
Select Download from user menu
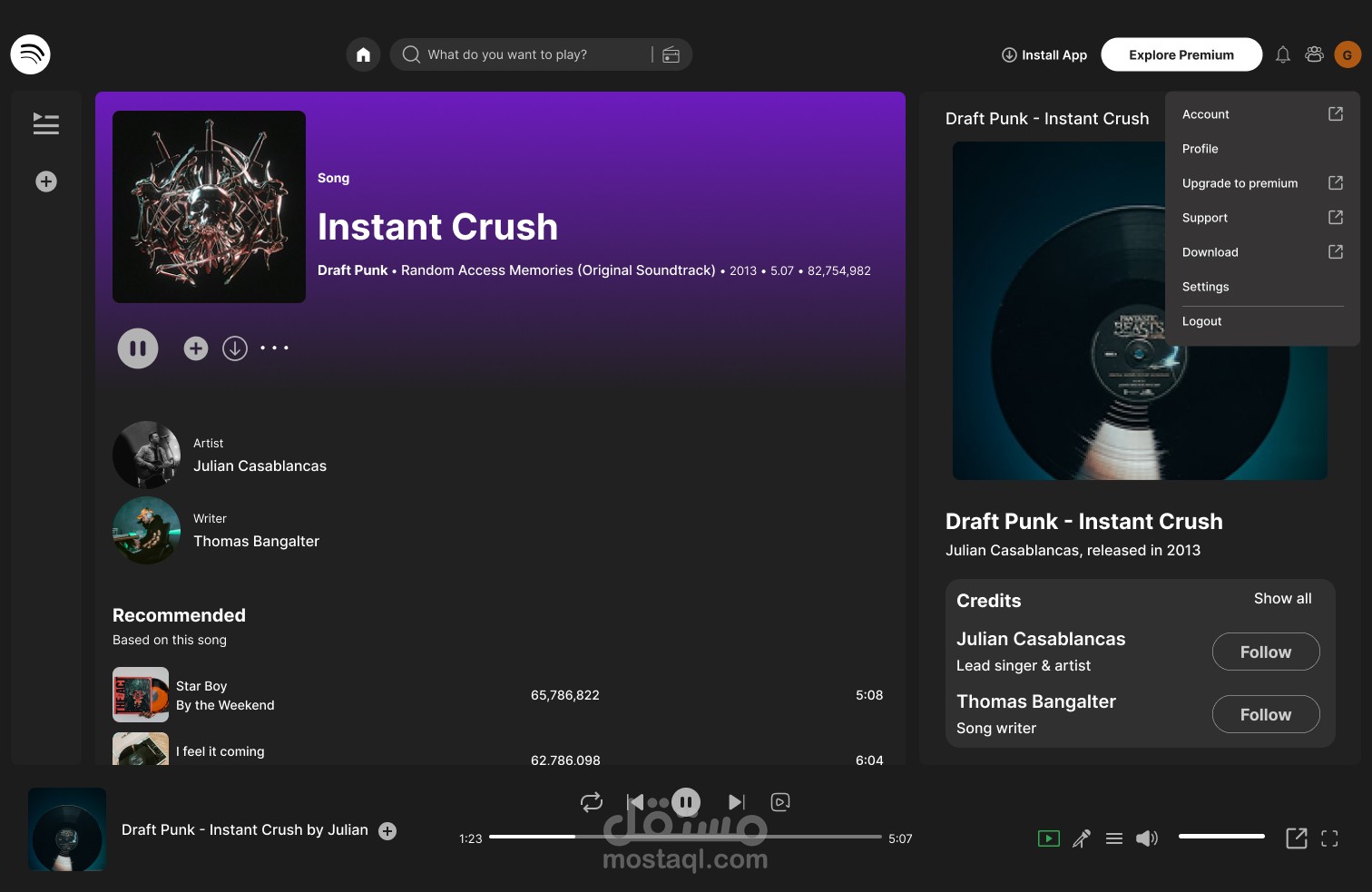1262,252
